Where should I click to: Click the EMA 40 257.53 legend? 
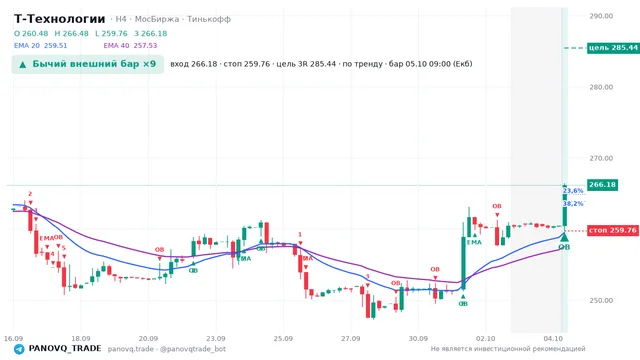(x=130, y=45)
